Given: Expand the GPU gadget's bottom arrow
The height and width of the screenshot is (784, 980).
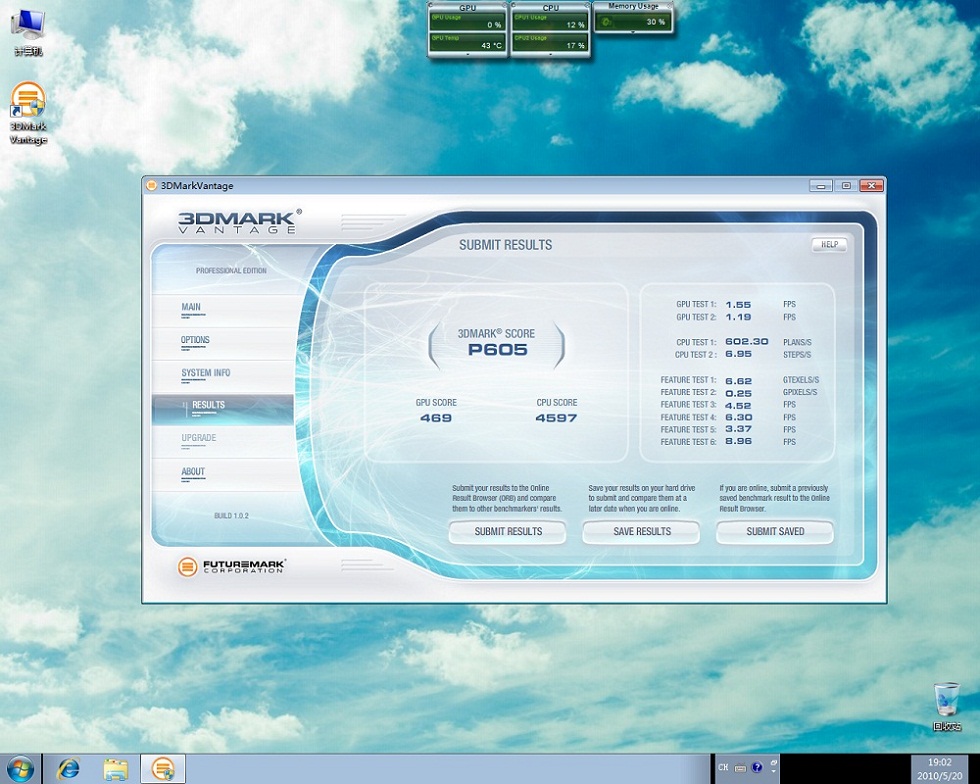Looking at the screenshot, I should (x=468, y=55).
